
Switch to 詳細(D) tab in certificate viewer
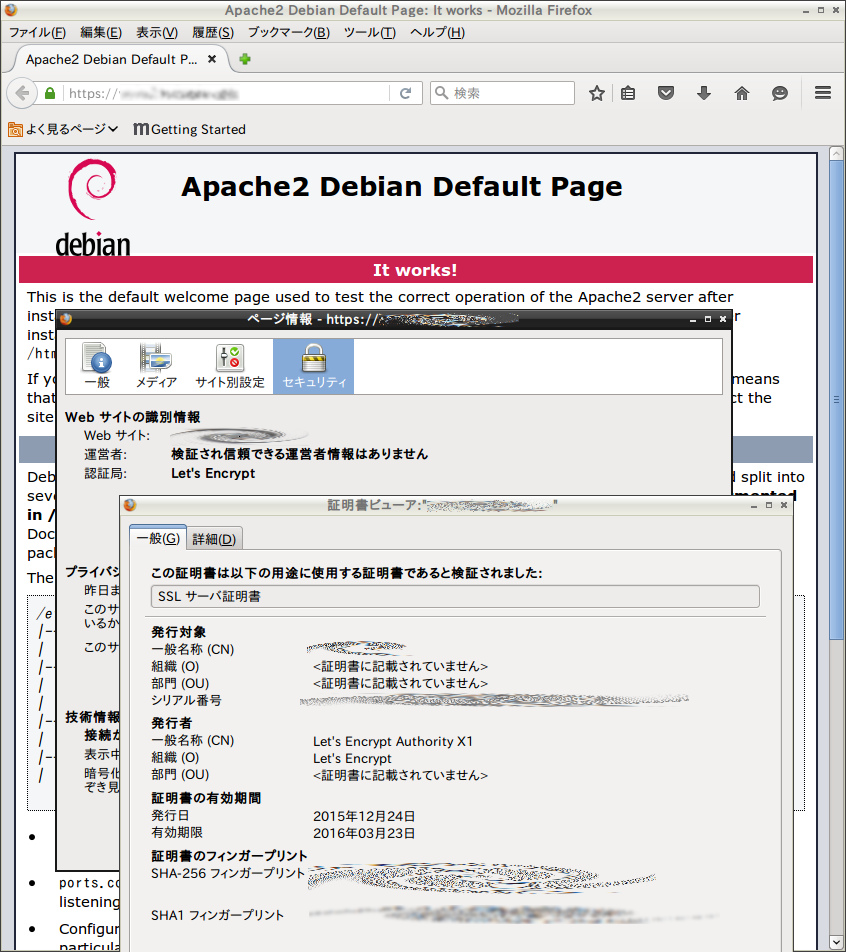coord(214,539)
